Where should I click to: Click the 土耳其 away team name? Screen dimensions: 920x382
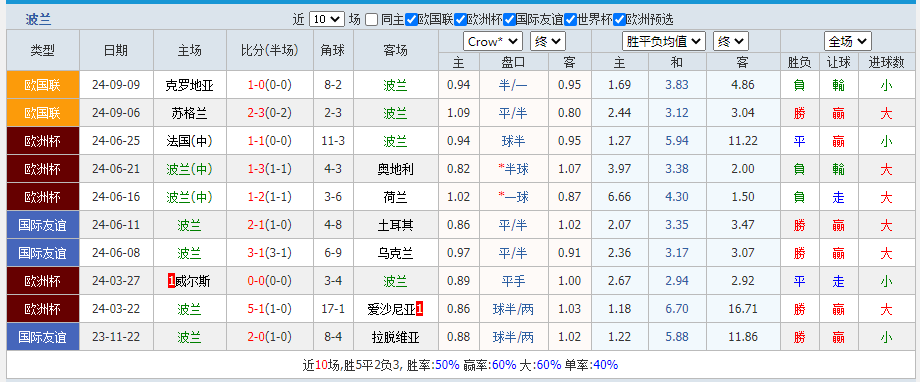pyautogui.click(x=395, y=225)
